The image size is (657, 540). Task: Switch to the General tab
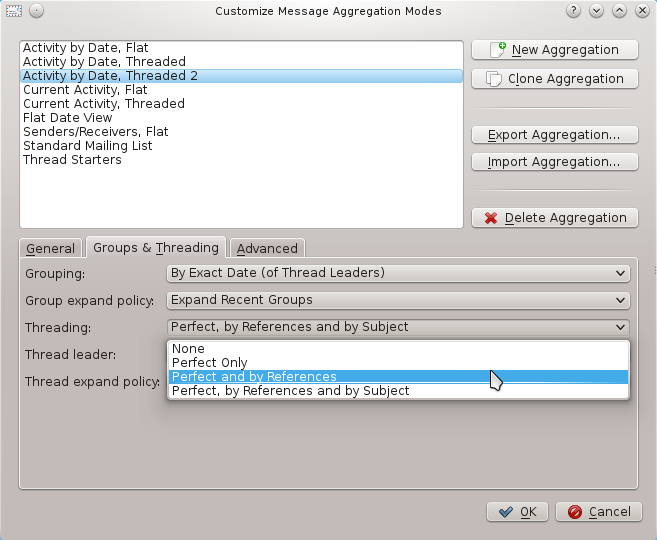coord(50,248)
